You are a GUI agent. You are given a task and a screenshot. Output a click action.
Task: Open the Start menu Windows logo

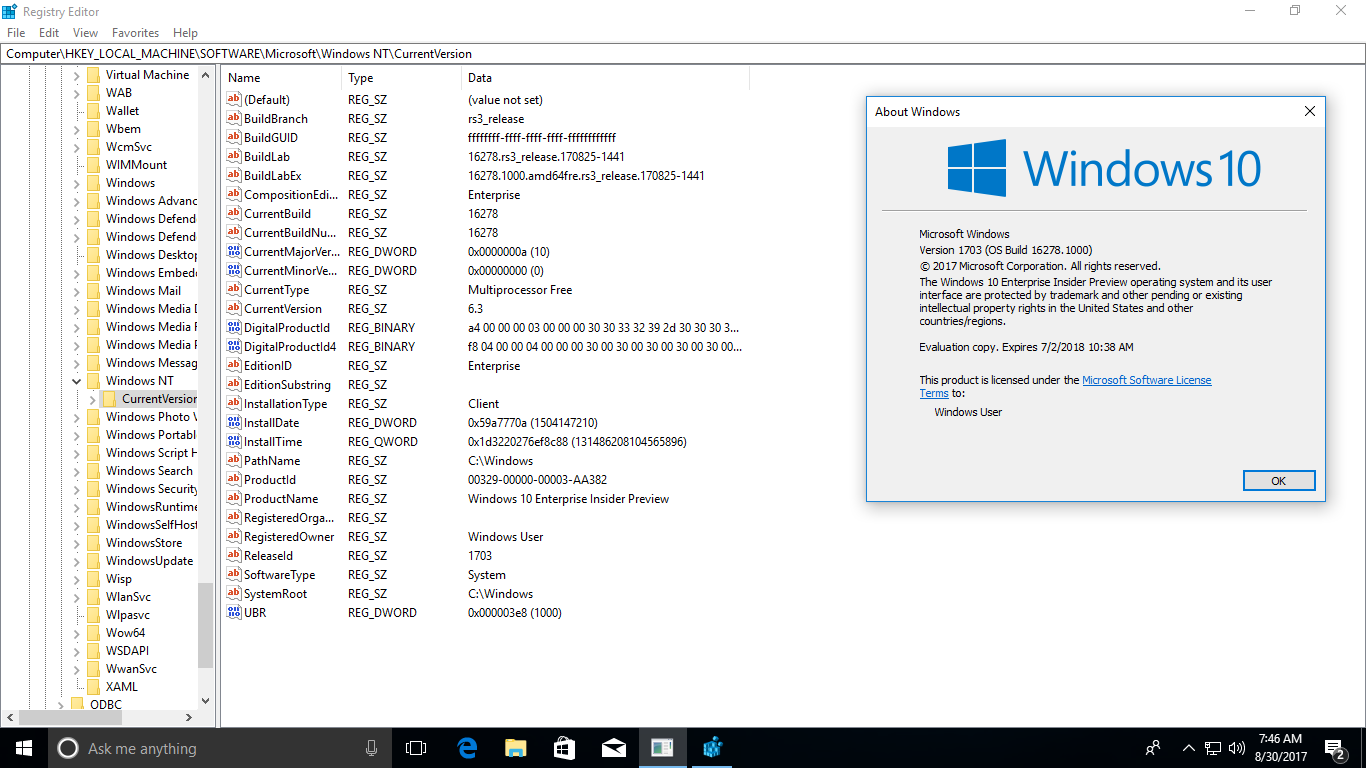click(24, 748)
